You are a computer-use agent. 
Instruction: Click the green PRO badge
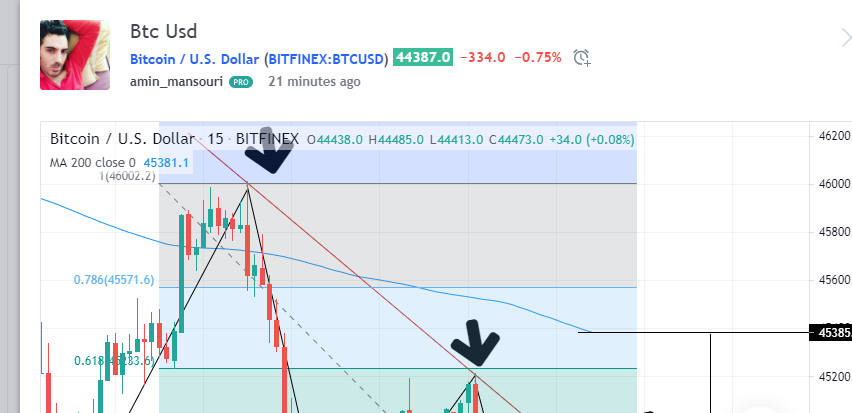240,82
